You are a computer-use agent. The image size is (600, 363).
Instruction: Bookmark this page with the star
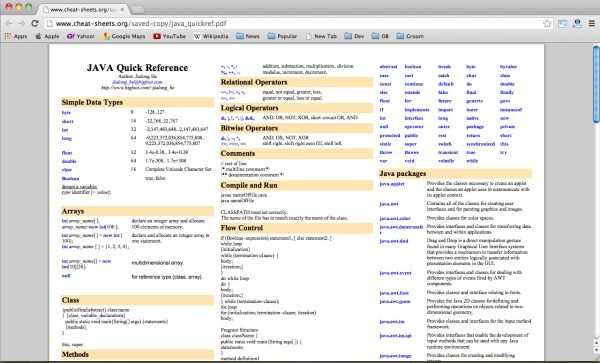pyautogui.click(x=547, y=23)
